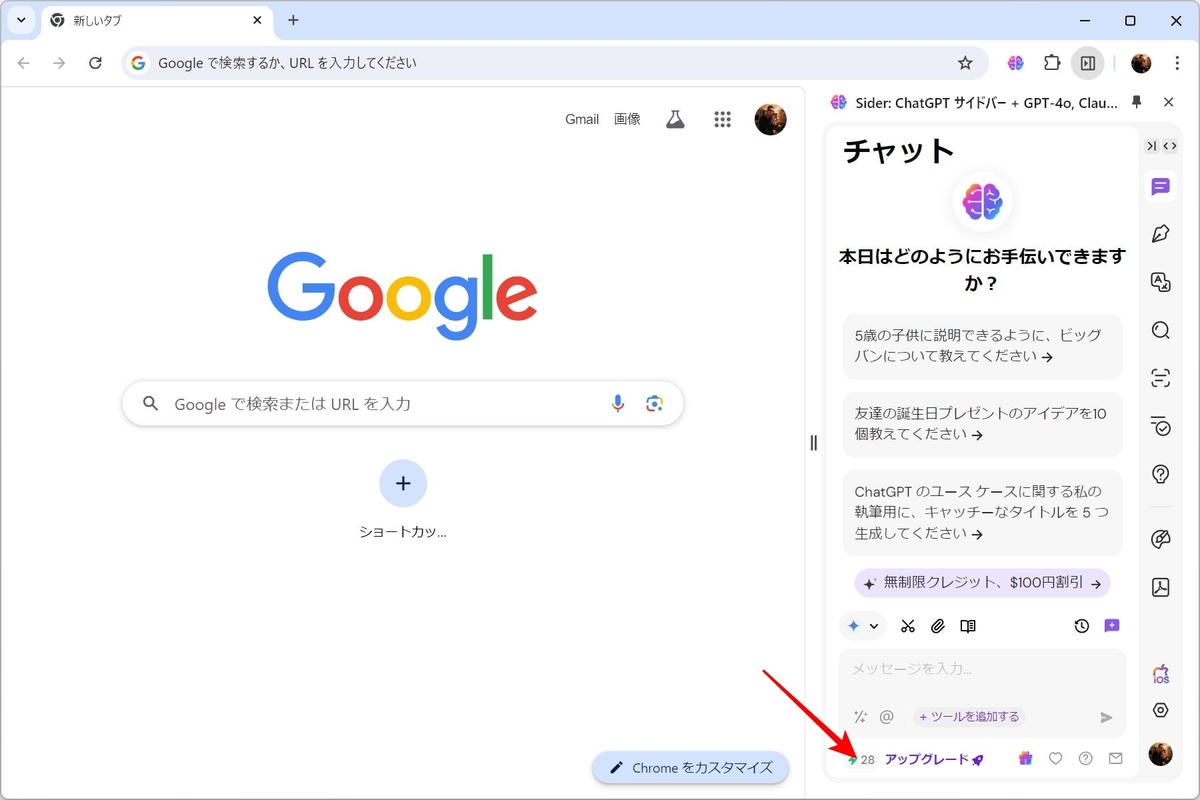Attach a file with paperclip icon

(938, 626)
